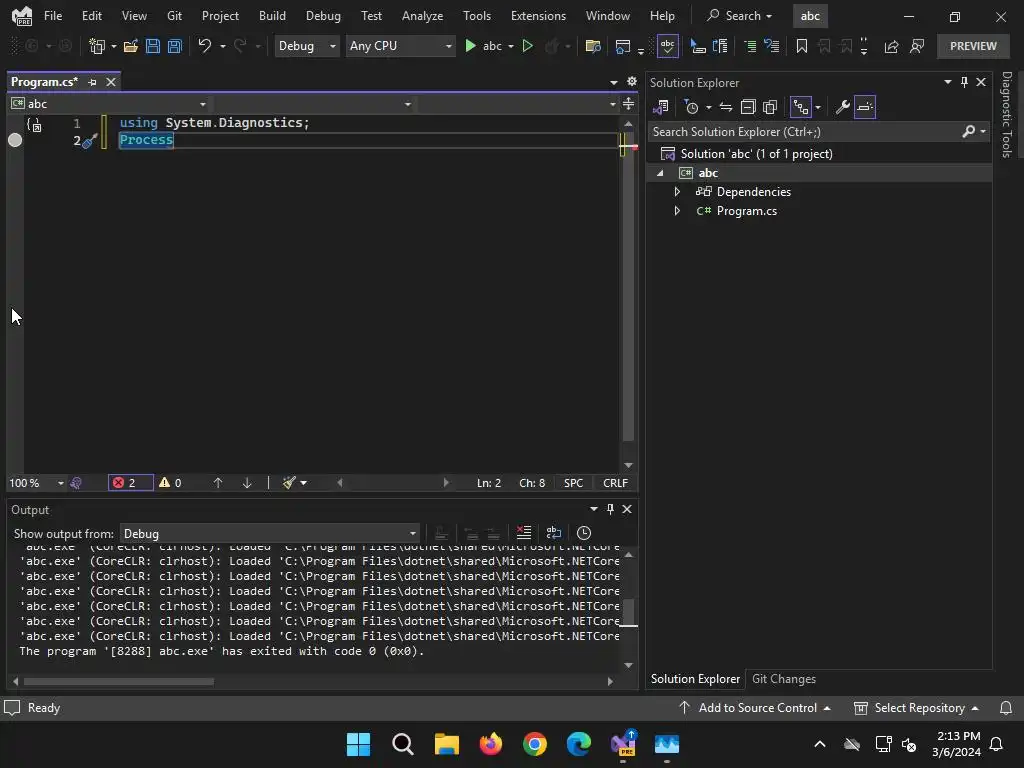
Task: Undo the last edit using Undo icon
Action: pyautogui.click(x=204, y=46)
